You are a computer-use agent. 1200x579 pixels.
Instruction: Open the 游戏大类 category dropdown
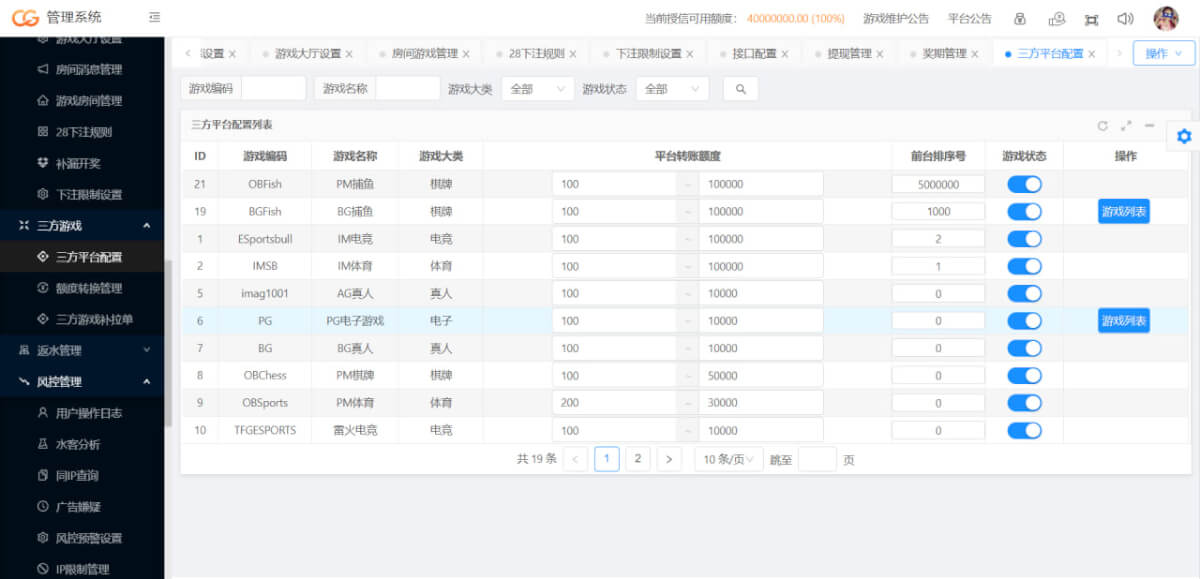(537, 89)
